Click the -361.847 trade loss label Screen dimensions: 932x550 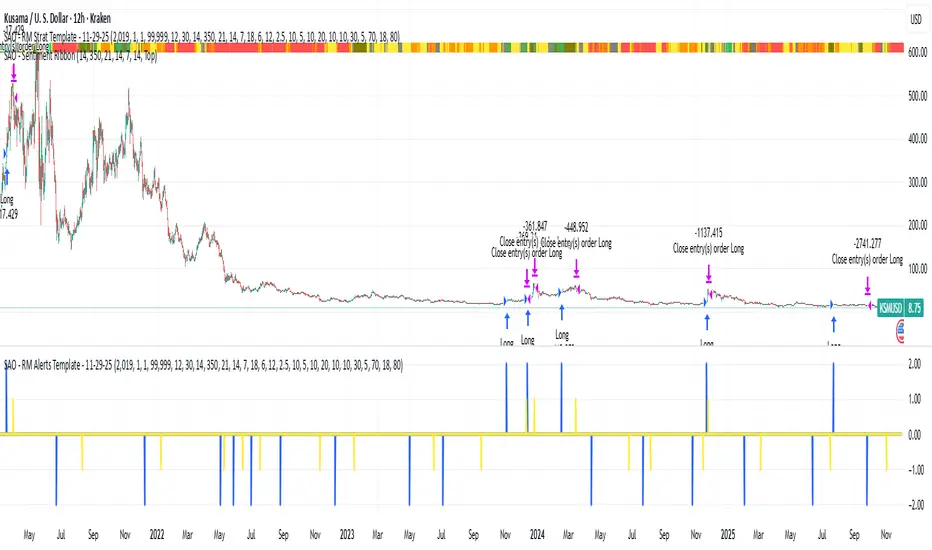coord(535,226)
